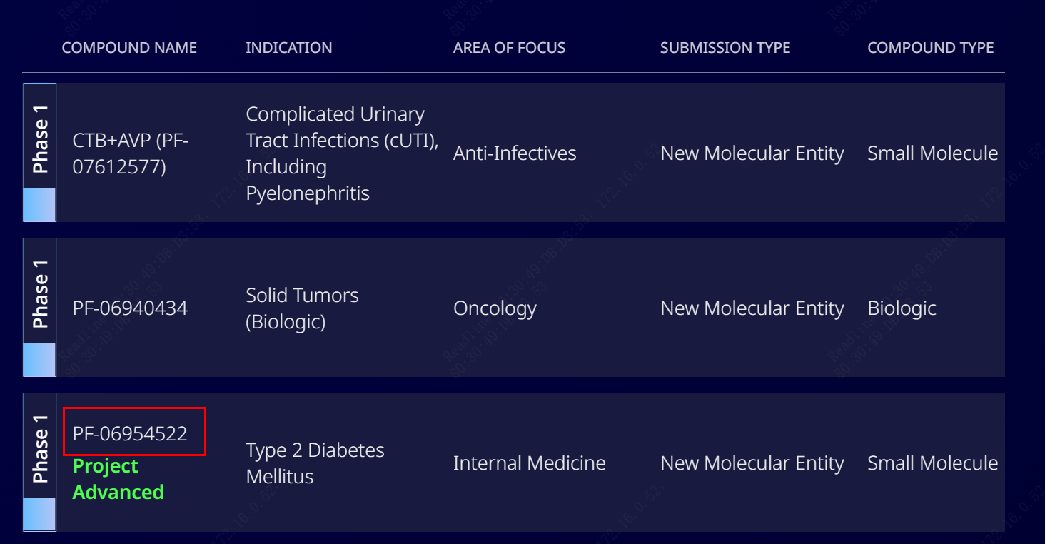Click the INDICATION column header
The width and height of the screenshot is (1046, 545).
point(288,48)
